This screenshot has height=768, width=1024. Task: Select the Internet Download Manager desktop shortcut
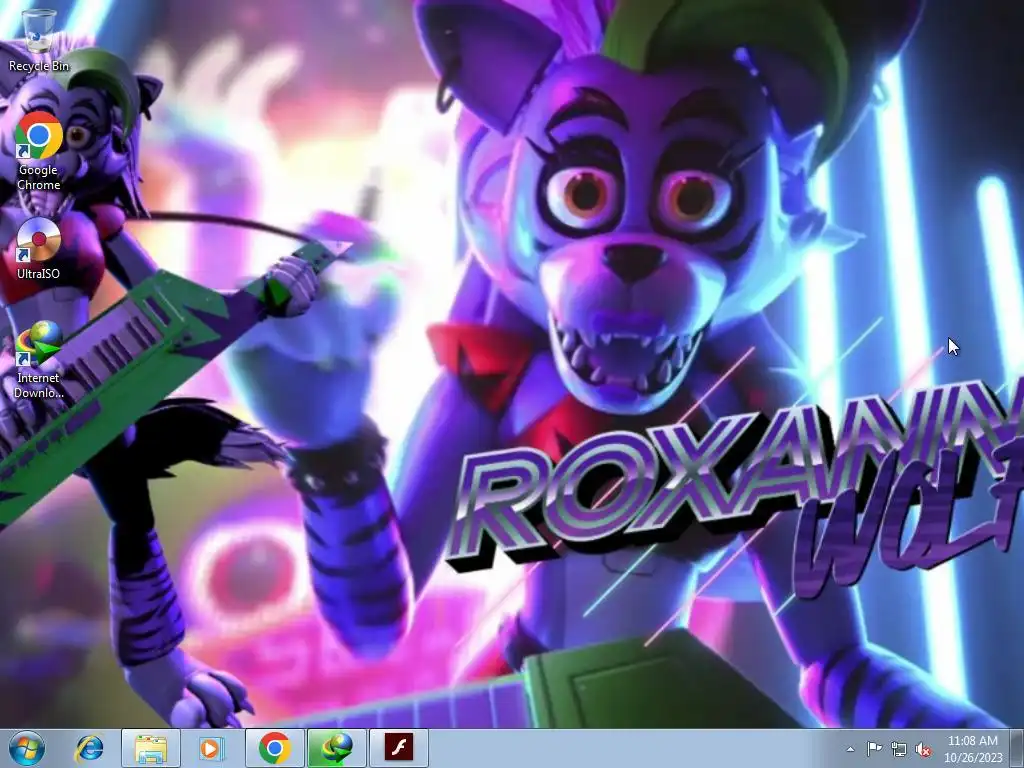(x=39, y=360)
